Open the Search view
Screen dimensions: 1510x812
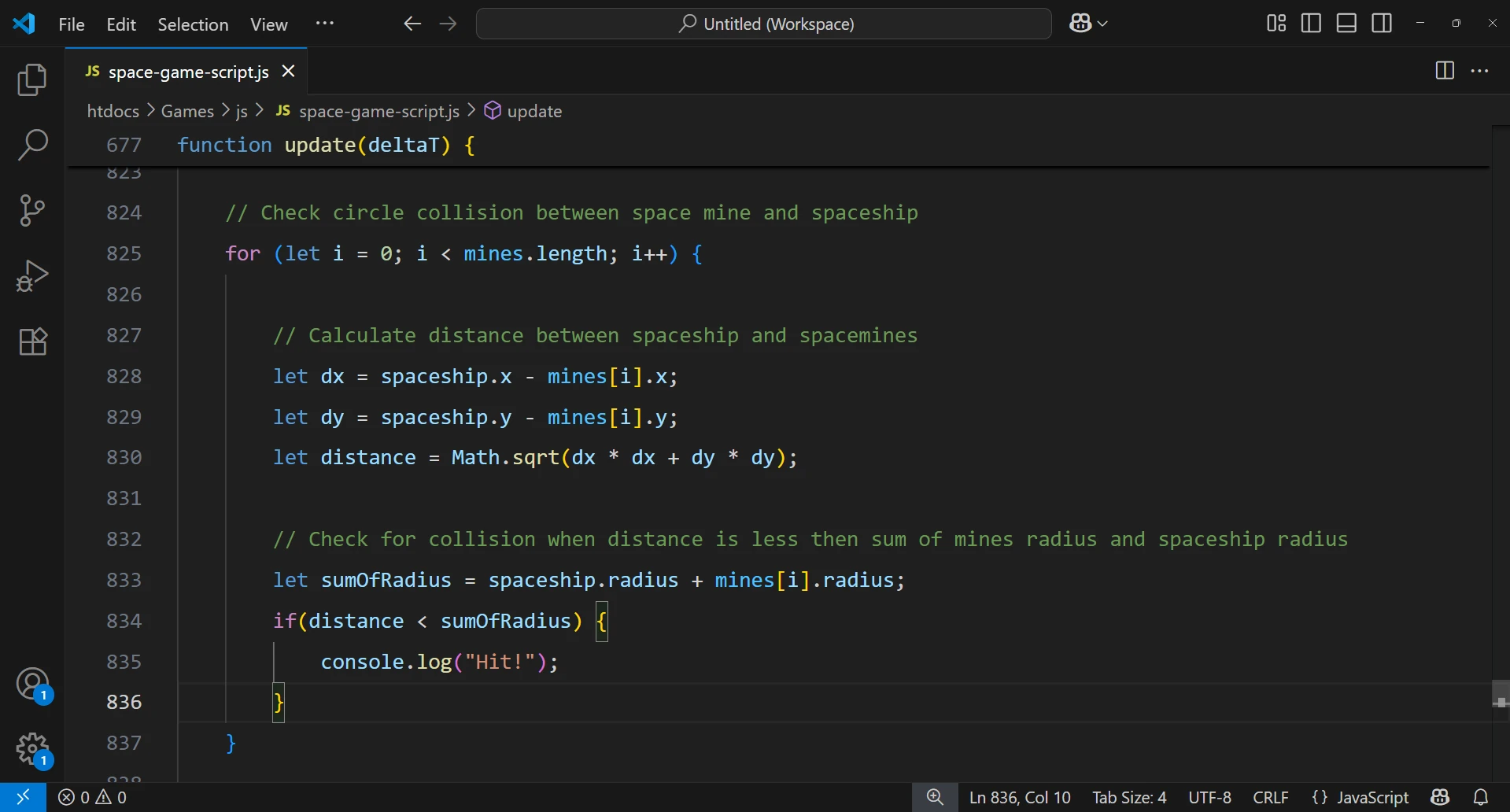pyautogui.click(x=31, y=145)
